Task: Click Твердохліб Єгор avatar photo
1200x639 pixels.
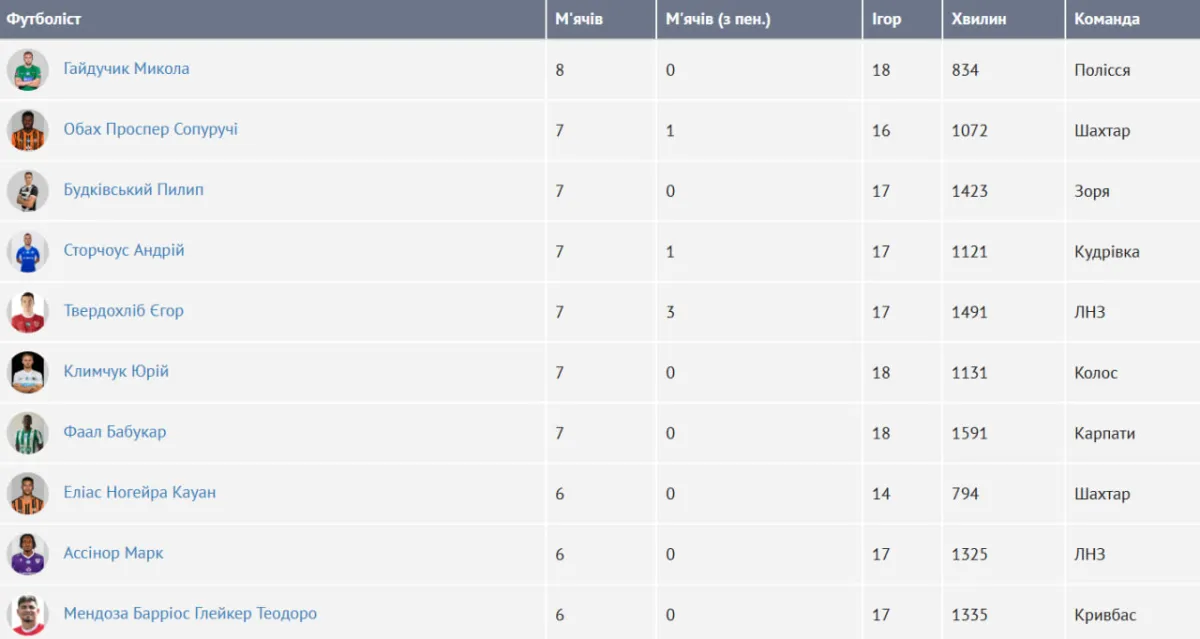Action: (27, 312)
